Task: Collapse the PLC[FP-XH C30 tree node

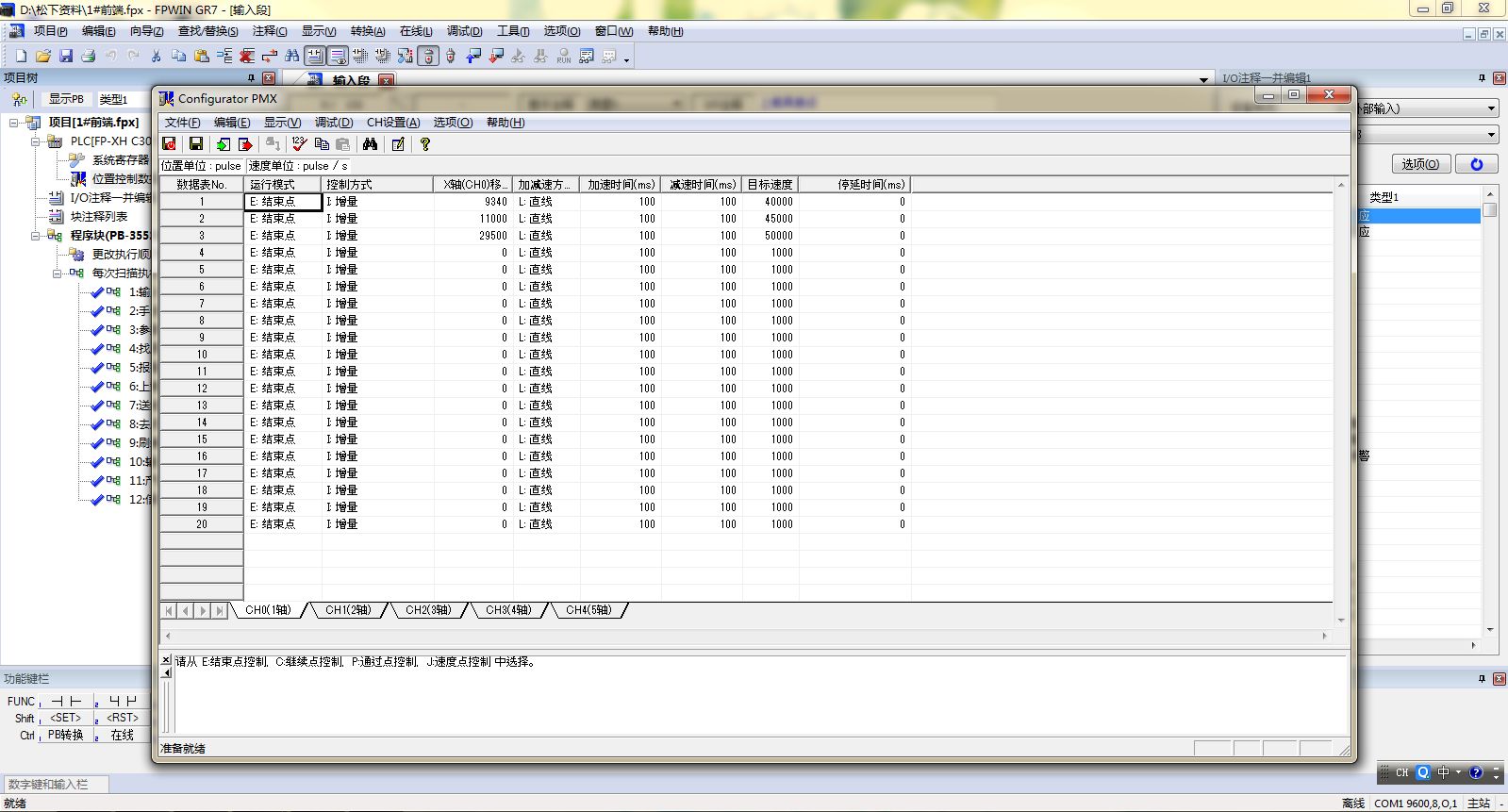Action: tap(36, 141)
